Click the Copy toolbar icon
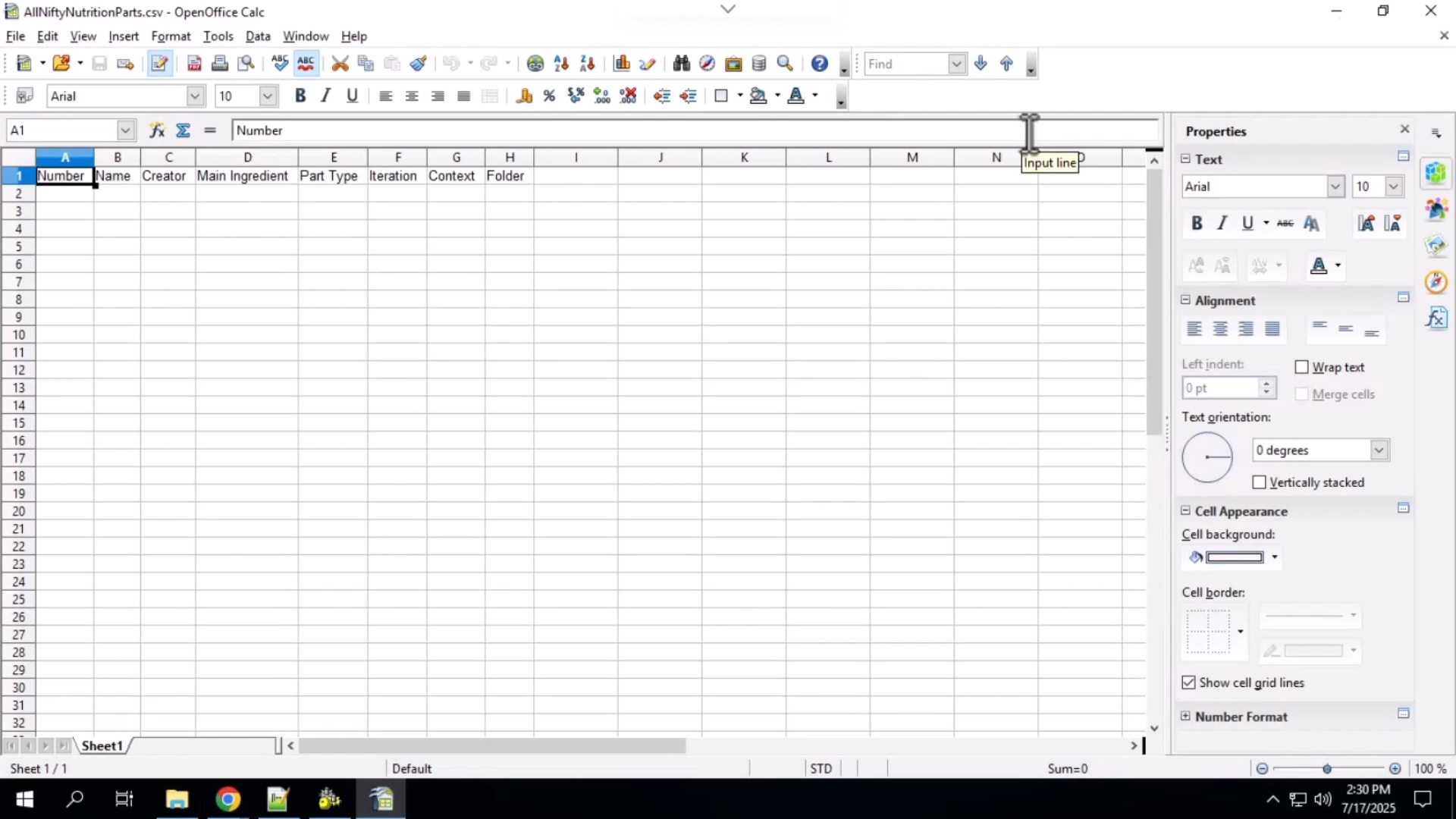Screen dimensions: 1456x819 (x=366, y=64)
